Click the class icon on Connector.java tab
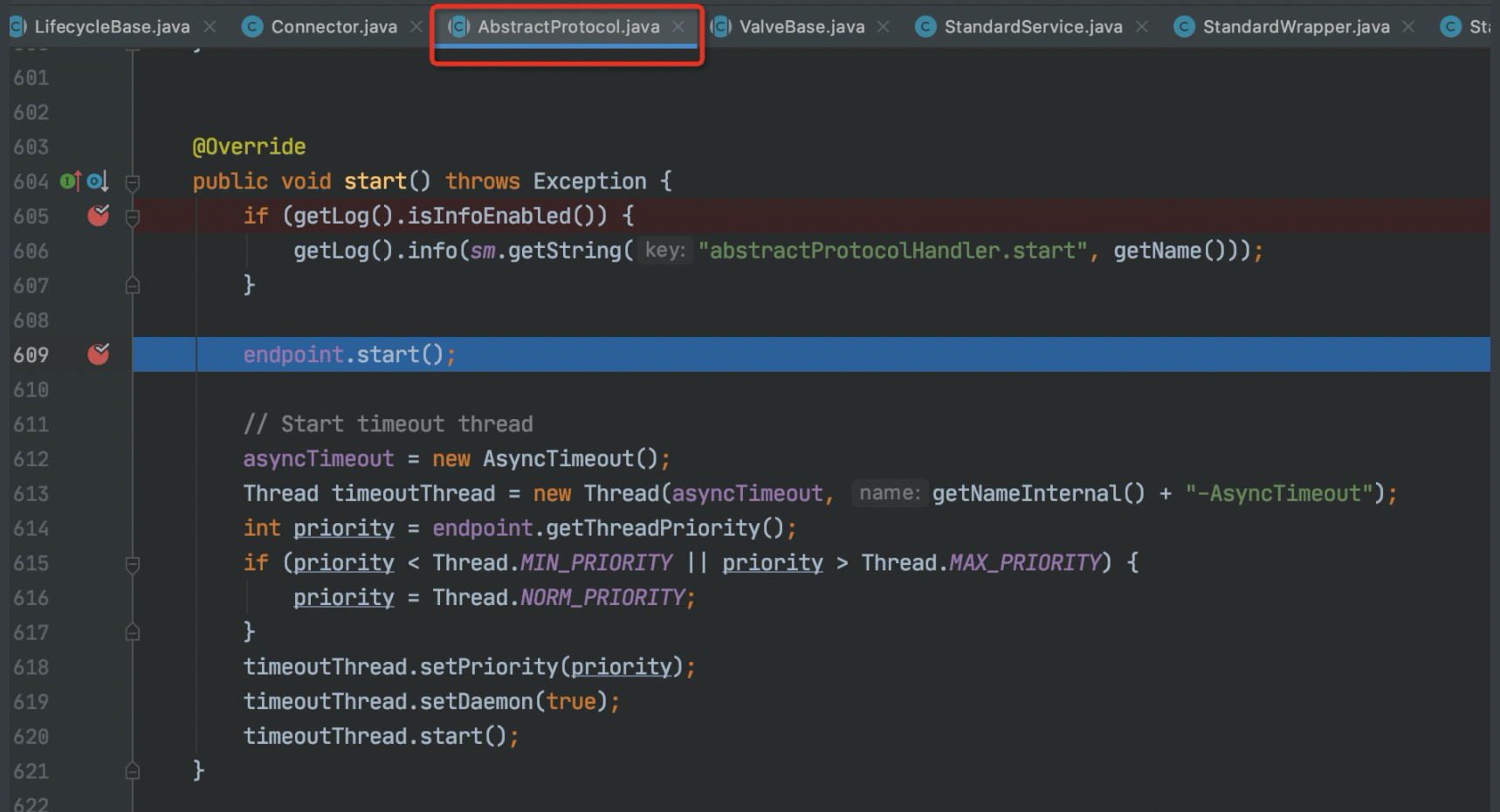 point(252,27)
